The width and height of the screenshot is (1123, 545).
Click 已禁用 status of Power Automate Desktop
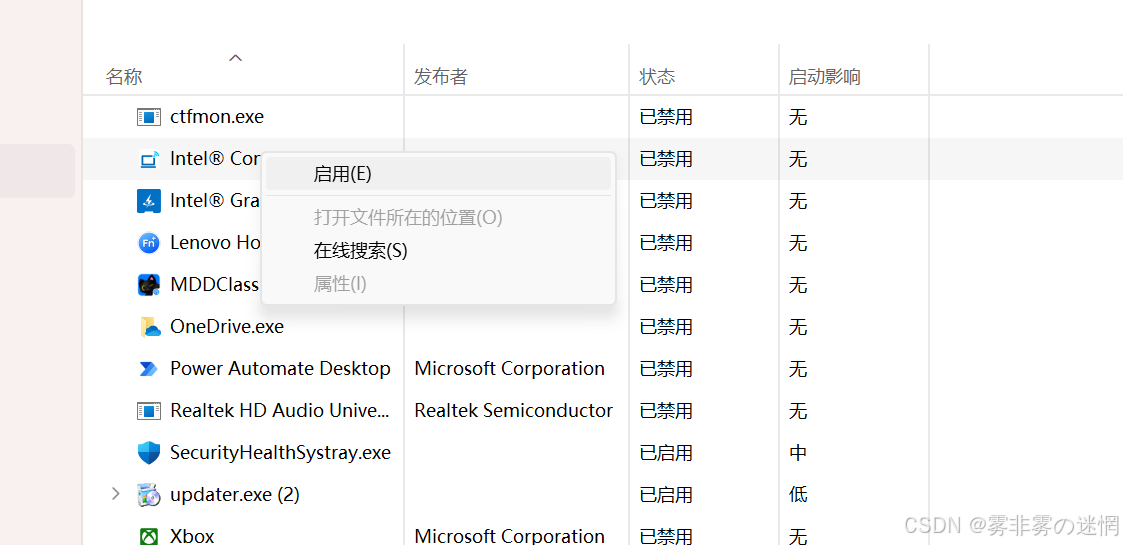666,369
